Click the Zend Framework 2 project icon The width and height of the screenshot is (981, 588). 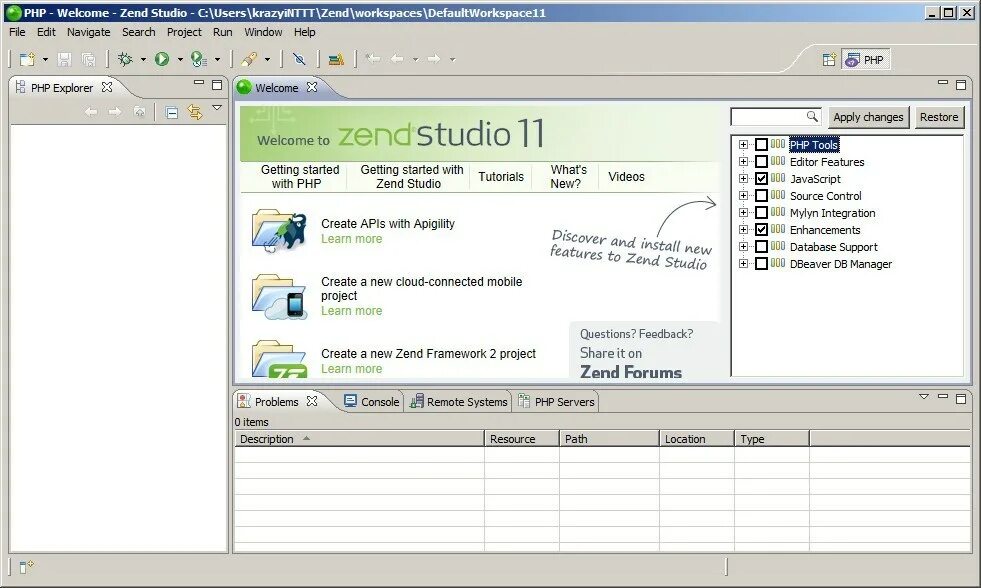279,358
